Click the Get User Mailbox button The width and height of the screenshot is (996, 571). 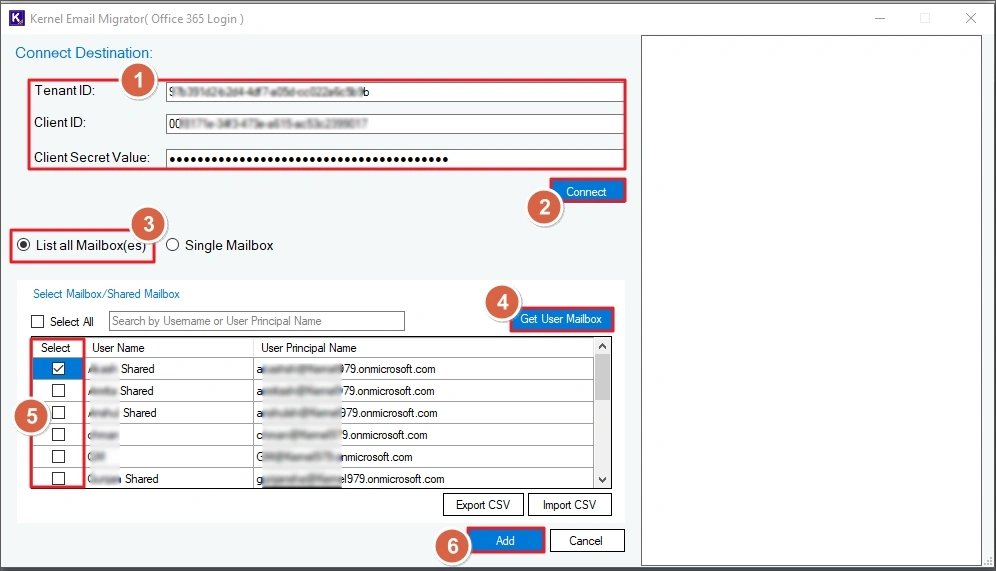click(561, 319)
